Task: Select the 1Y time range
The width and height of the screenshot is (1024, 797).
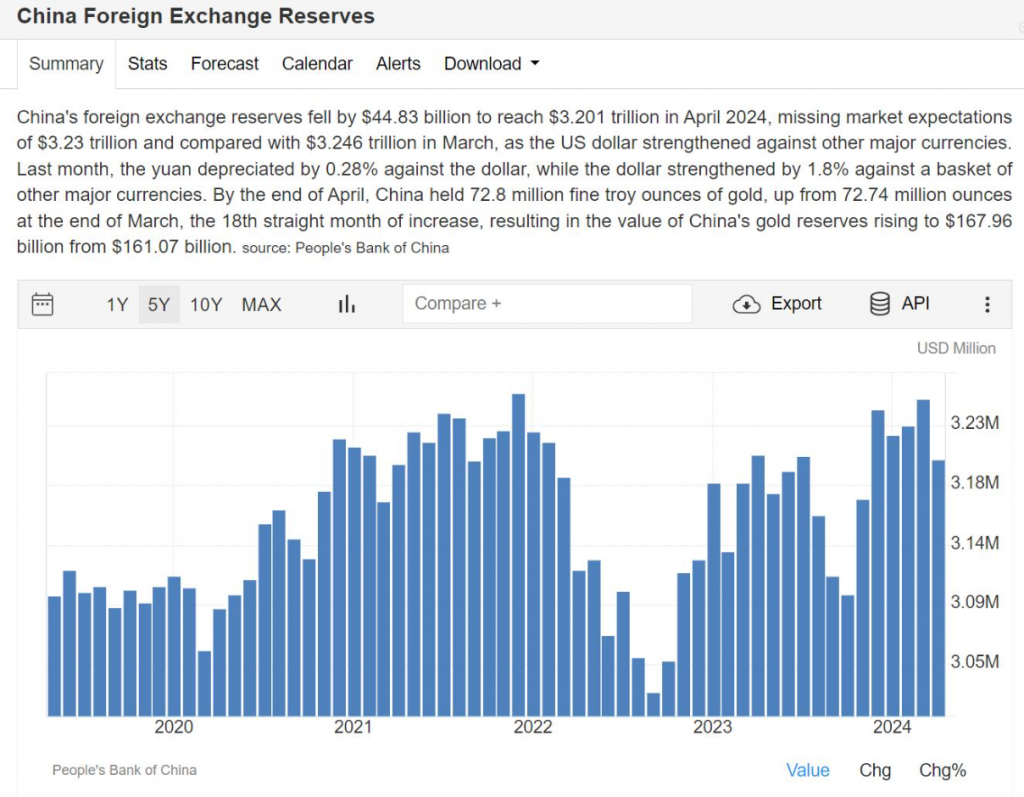Action: coord(117,304)
